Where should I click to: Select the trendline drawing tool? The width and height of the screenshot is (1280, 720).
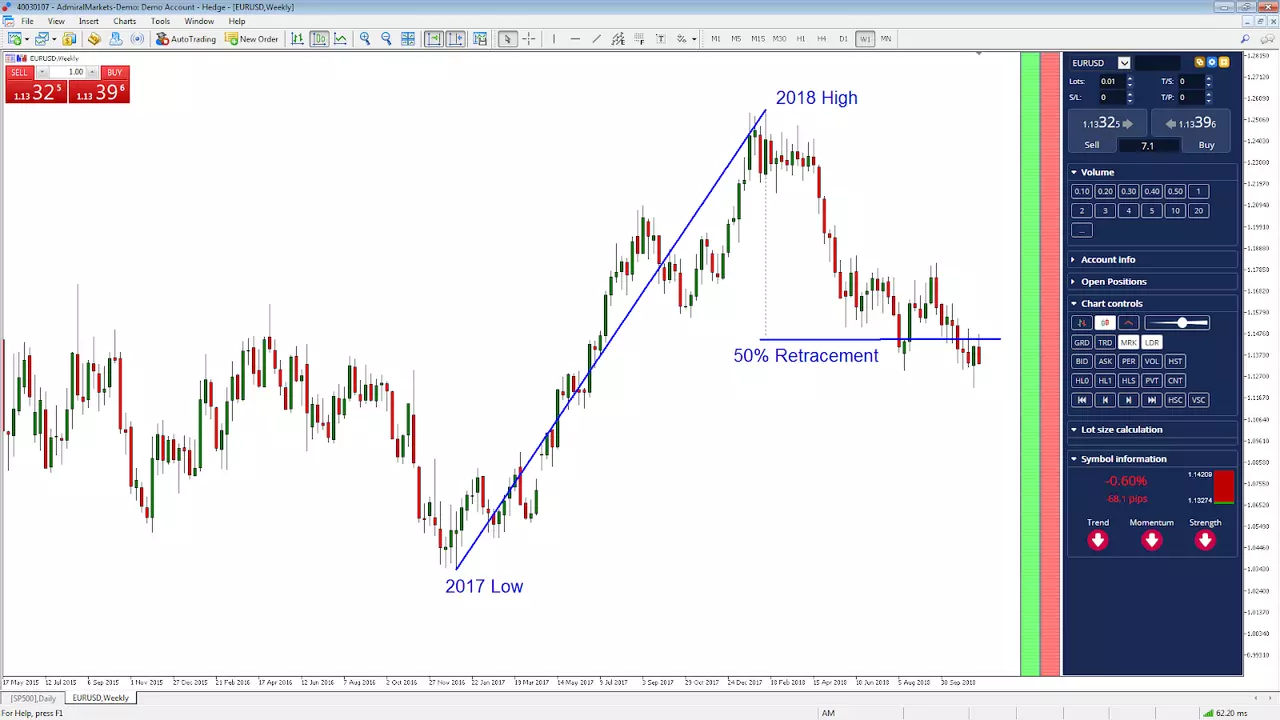597,39
